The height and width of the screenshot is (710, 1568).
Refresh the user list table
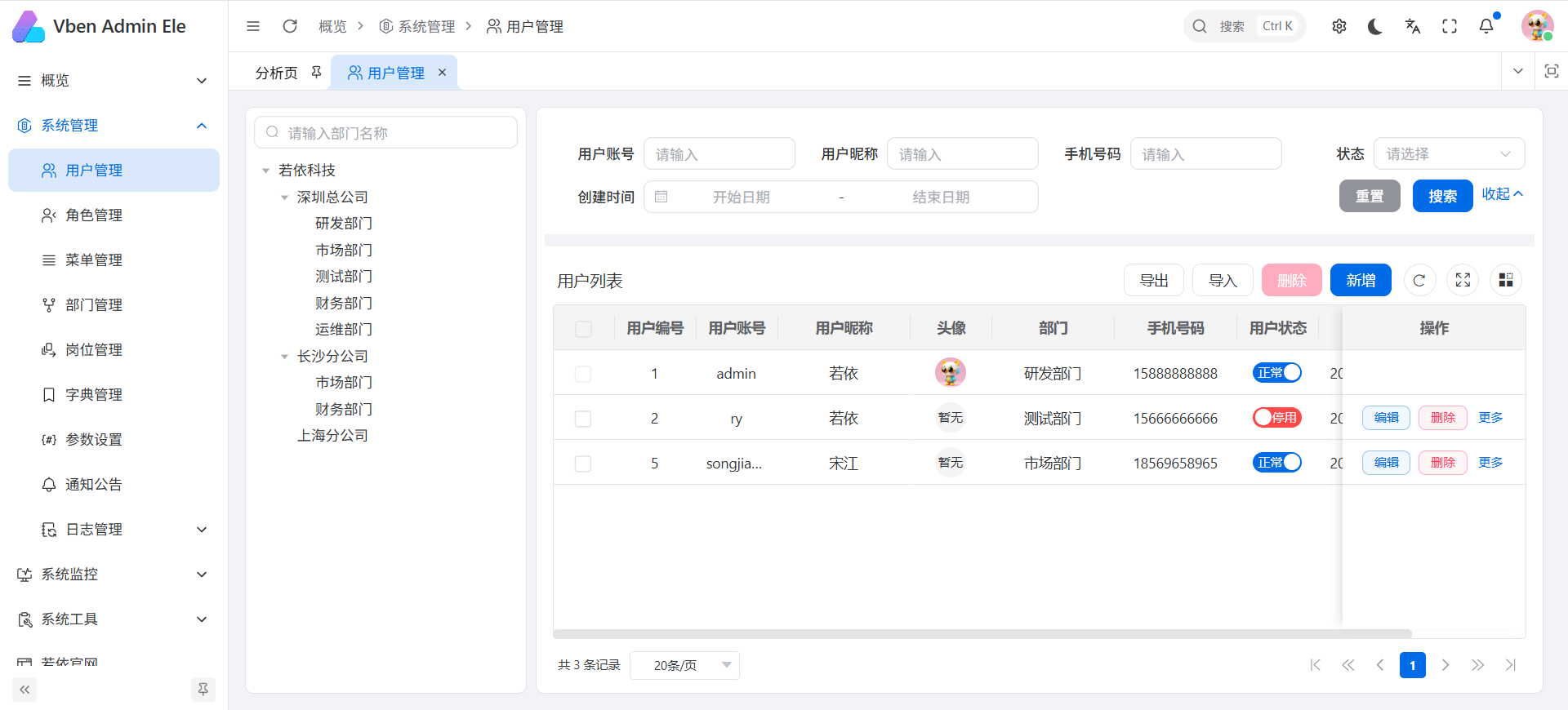(1419, 281)
